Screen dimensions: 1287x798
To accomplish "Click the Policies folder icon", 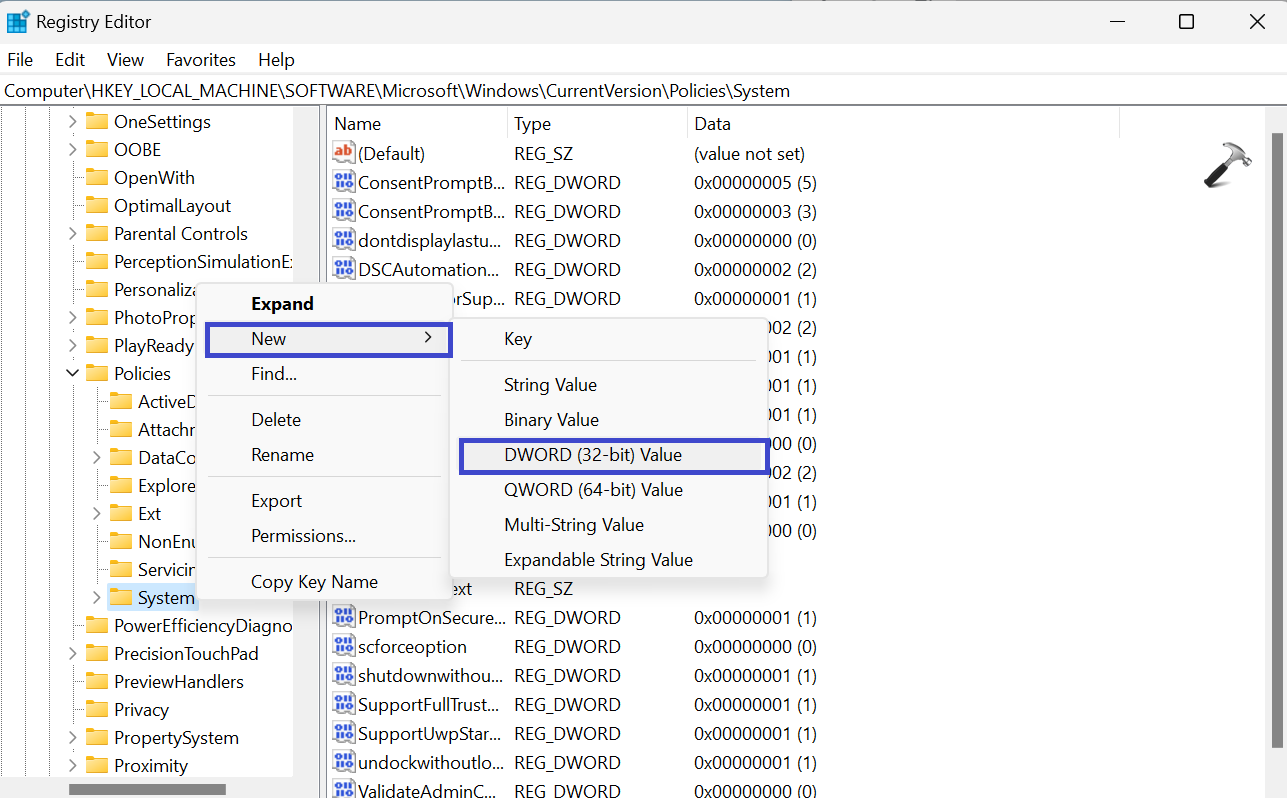I will point(97,374).
